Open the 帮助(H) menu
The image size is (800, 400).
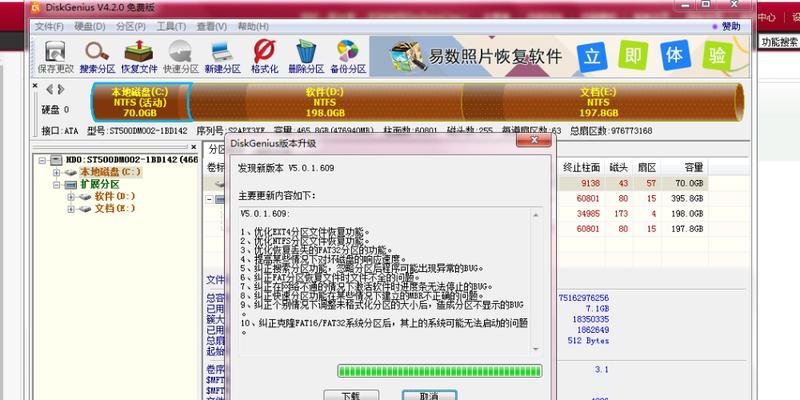(x=253, y=27)
